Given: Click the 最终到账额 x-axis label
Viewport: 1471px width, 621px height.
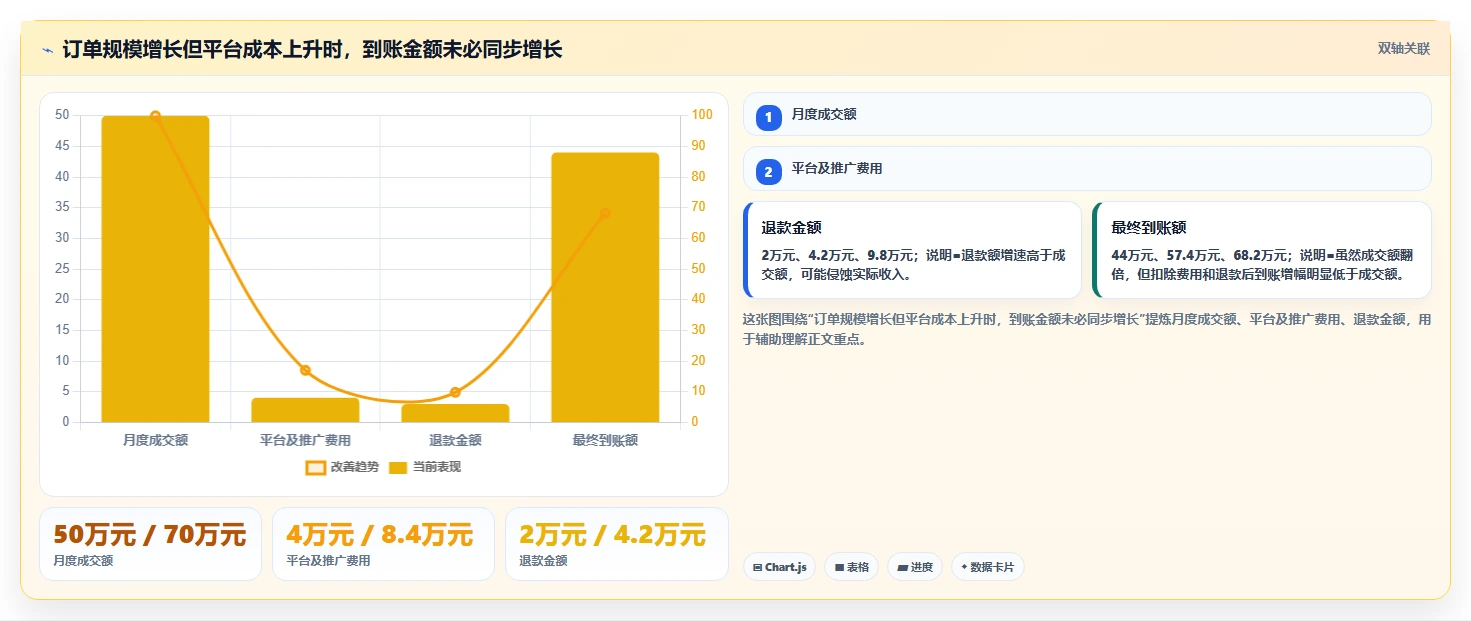Looking at the screenshot, I should click(x=605, y=440).
